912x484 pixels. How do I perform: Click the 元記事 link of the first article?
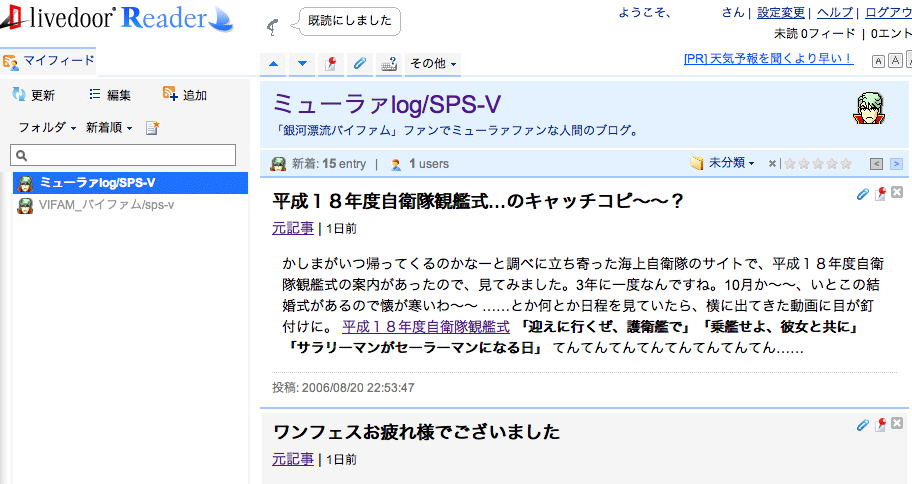293,228
